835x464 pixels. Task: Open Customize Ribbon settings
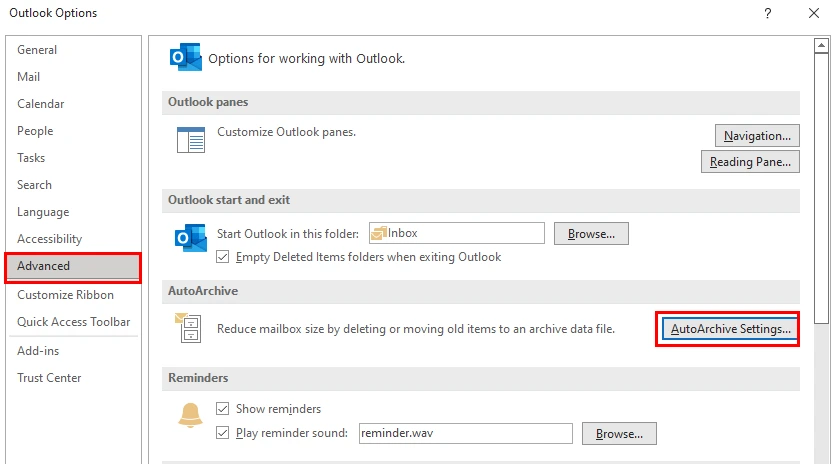[x=66, y=295]
